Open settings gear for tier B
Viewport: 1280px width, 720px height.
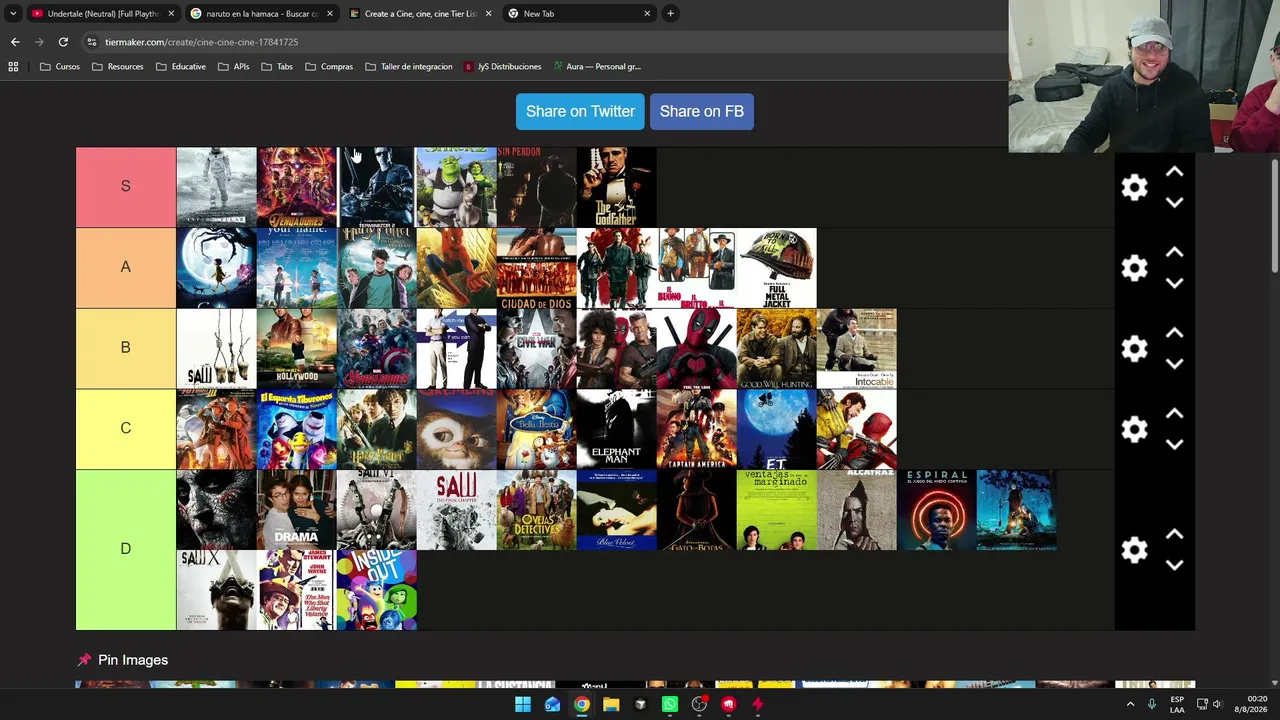click(1134, 348)
